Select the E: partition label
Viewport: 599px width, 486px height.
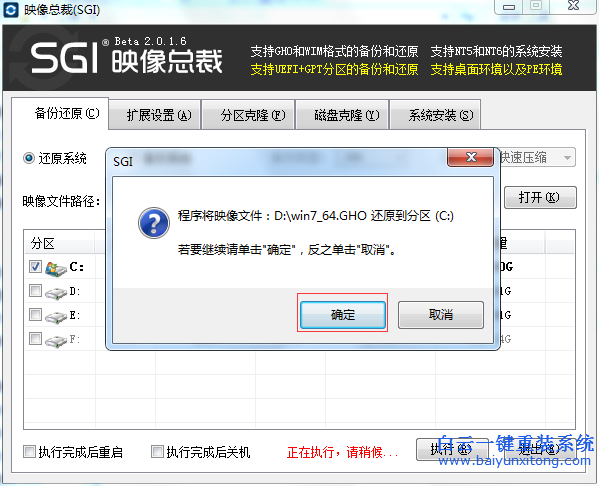point(75,316)
